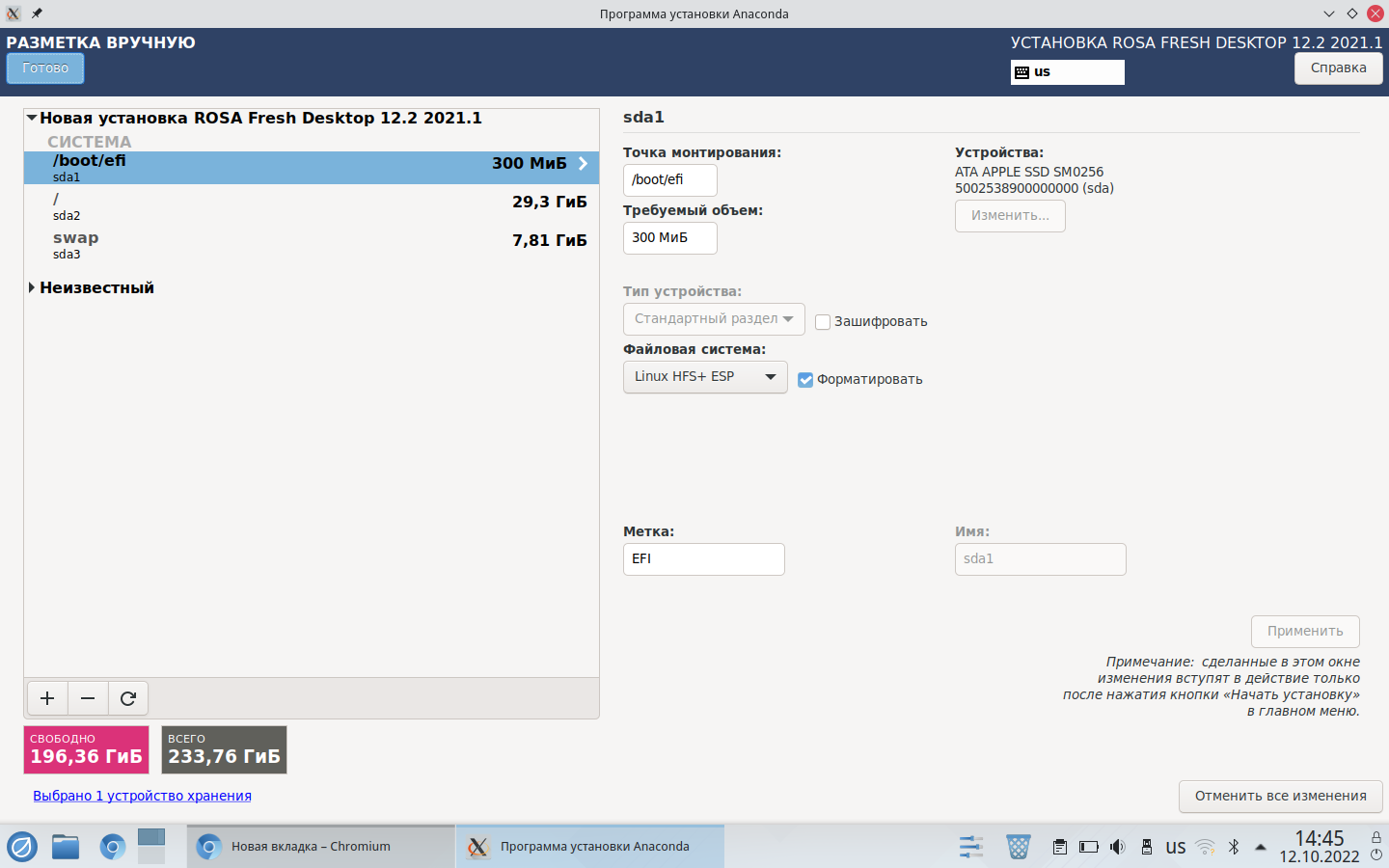Screen dimensions: 1389x868
Task: Show hidden system tray icons arrow
Action: 1261,847
